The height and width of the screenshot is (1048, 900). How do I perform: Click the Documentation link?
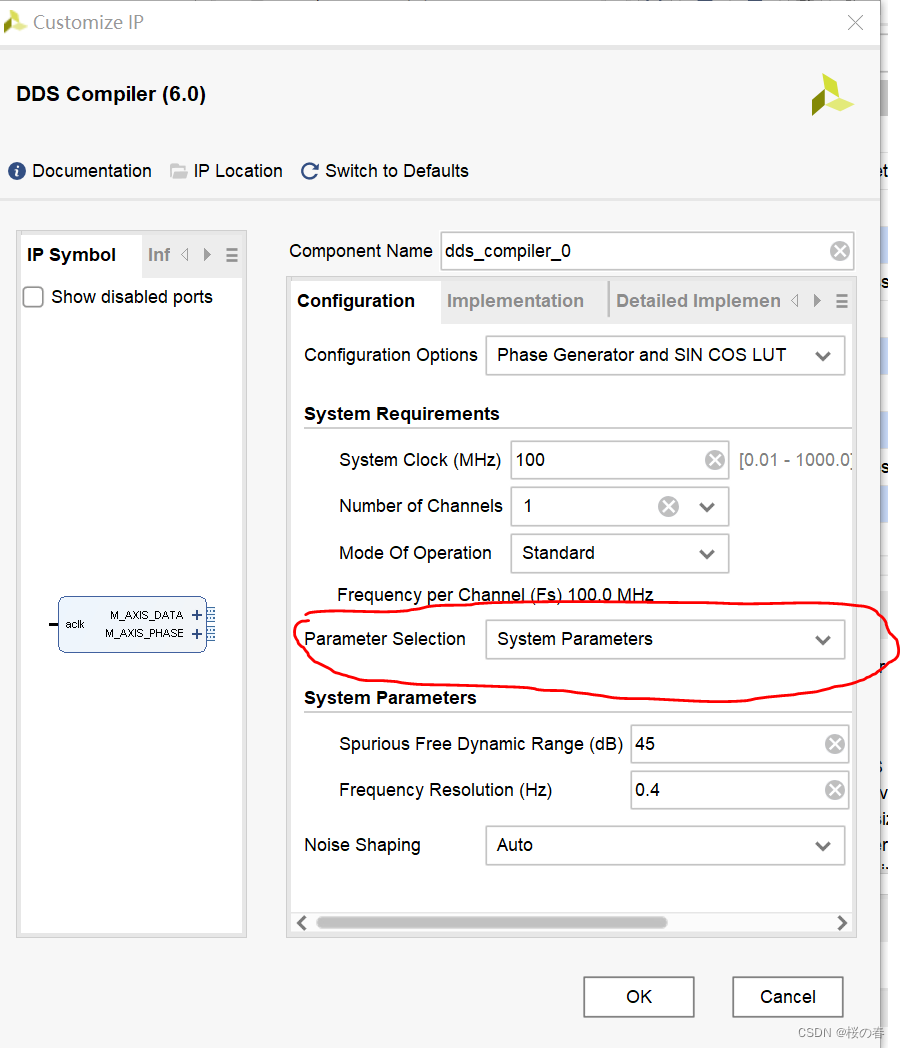coord(92,171)
